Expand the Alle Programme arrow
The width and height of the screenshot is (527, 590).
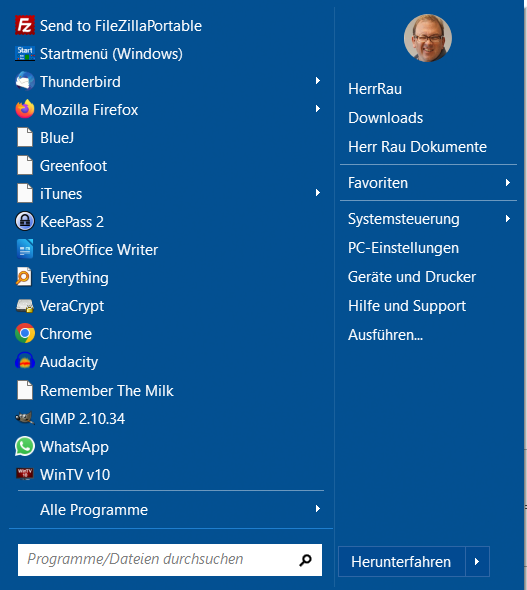pyautogui.click(x=318, y=509)
